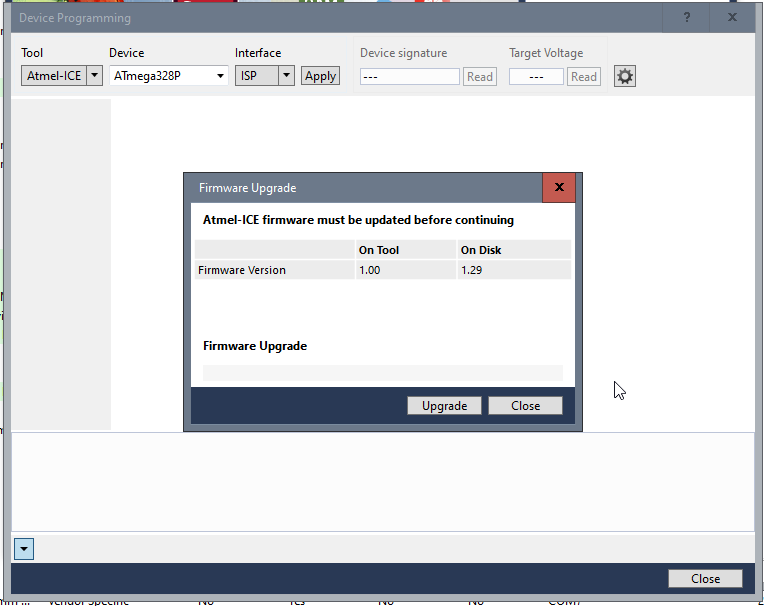
Task: Click Close in the Device Programming footer
Action: (705, 579)
